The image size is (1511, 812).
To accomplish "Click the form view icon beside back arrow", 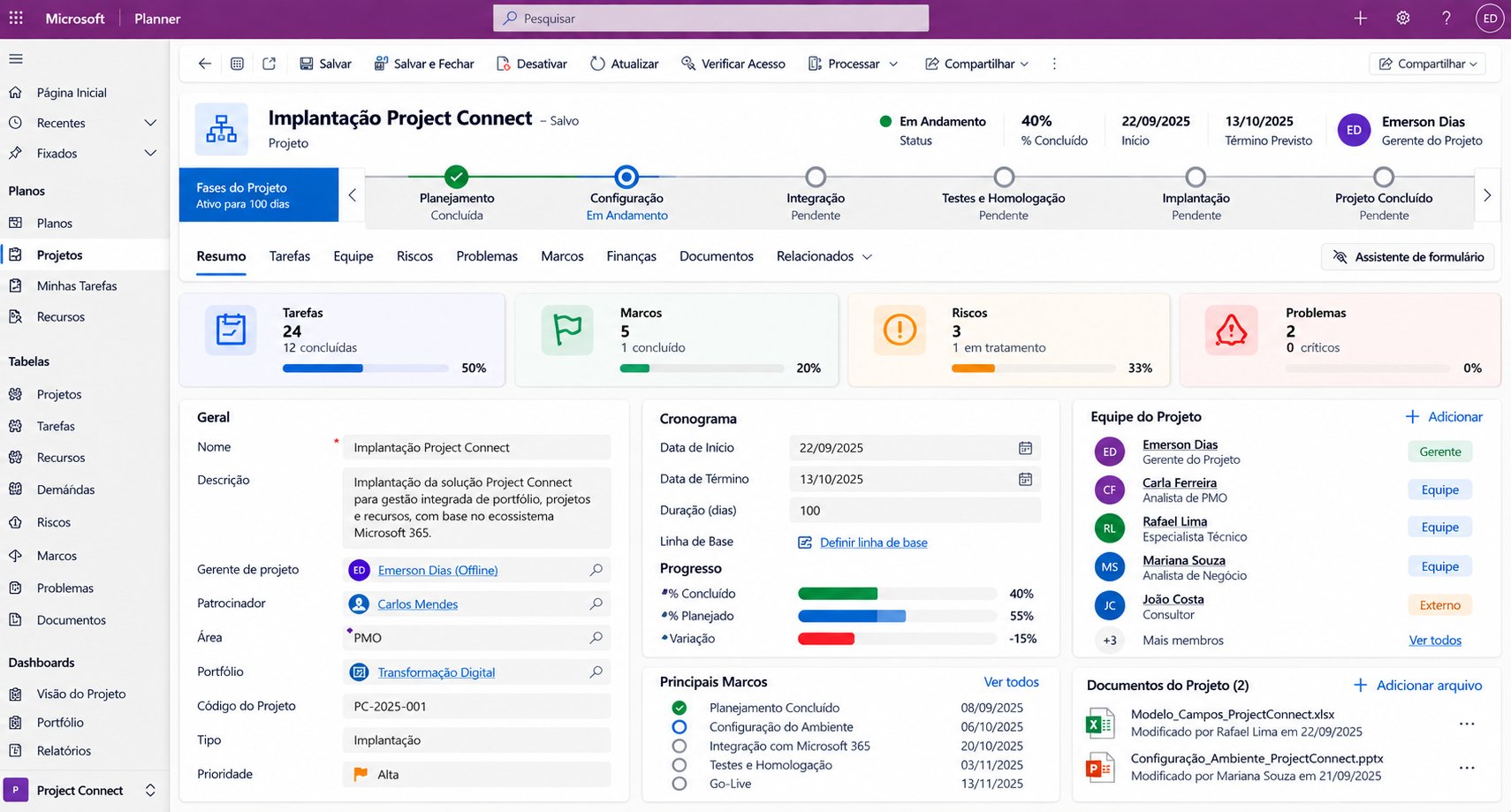I will 237,64.
